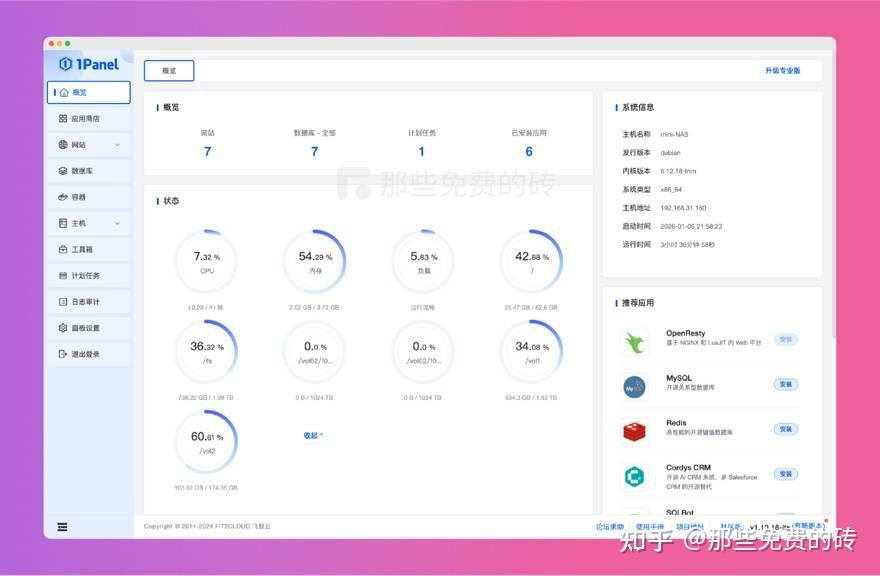Install Redis with its 安装 button
This screenshot has width=880, height=576.
point(786,429)
